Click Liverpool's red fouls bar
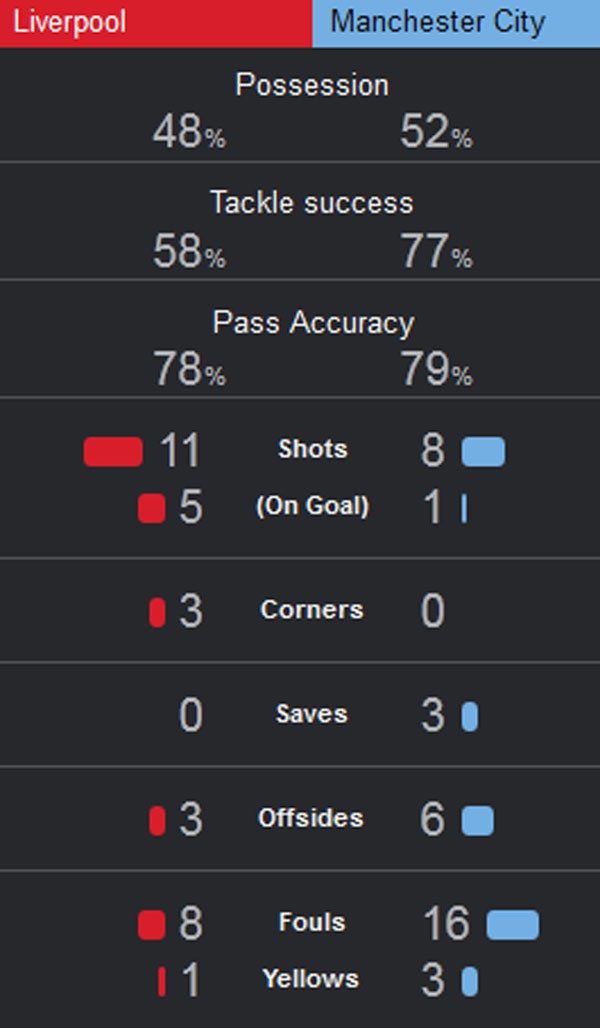The image size is (600, 1028). (151, 924)
